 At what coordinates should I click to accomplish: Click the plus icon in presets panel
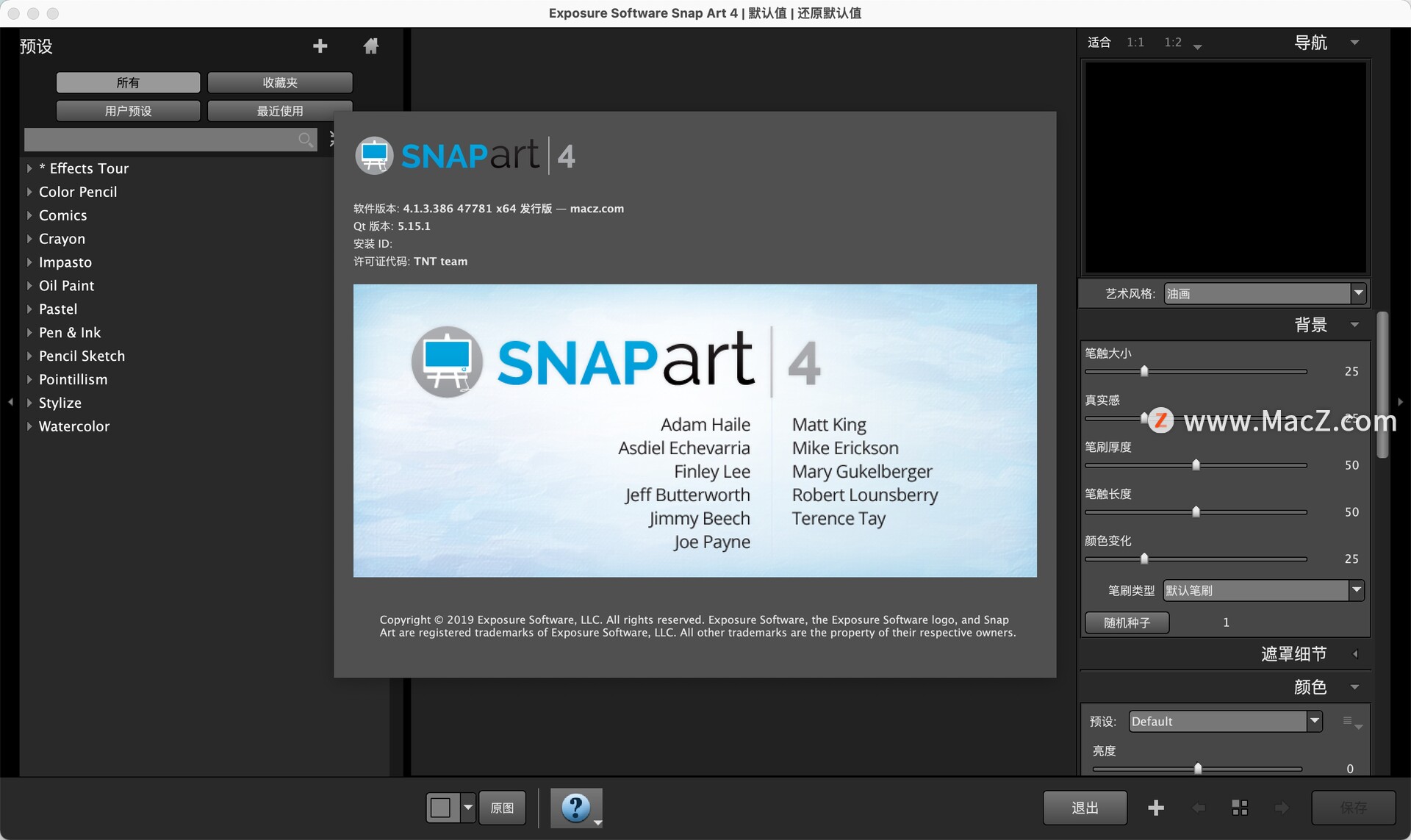click(x=320, y=46)
